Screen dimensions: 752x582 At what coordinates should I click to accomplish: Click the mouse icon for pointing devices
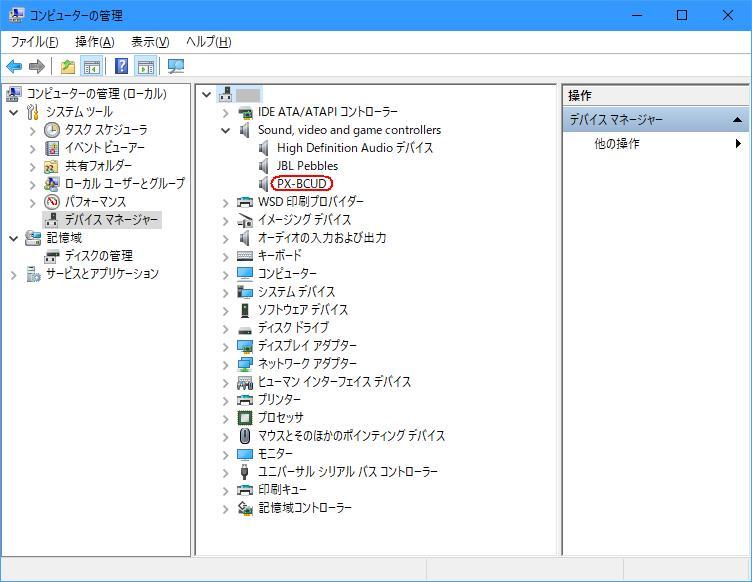245,436
